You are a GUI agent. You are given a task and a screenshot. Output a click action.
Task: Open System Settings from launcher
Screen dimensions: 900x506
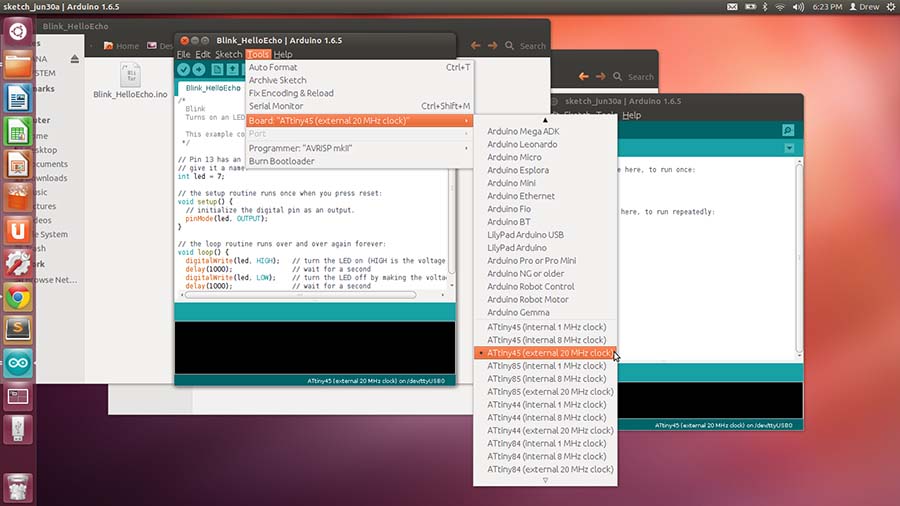click(x=18, y=264)
